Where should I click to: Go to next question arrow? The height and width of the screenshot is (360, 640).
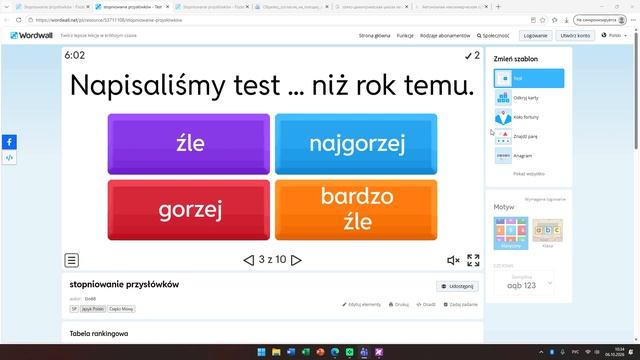(x=296, y=260)
